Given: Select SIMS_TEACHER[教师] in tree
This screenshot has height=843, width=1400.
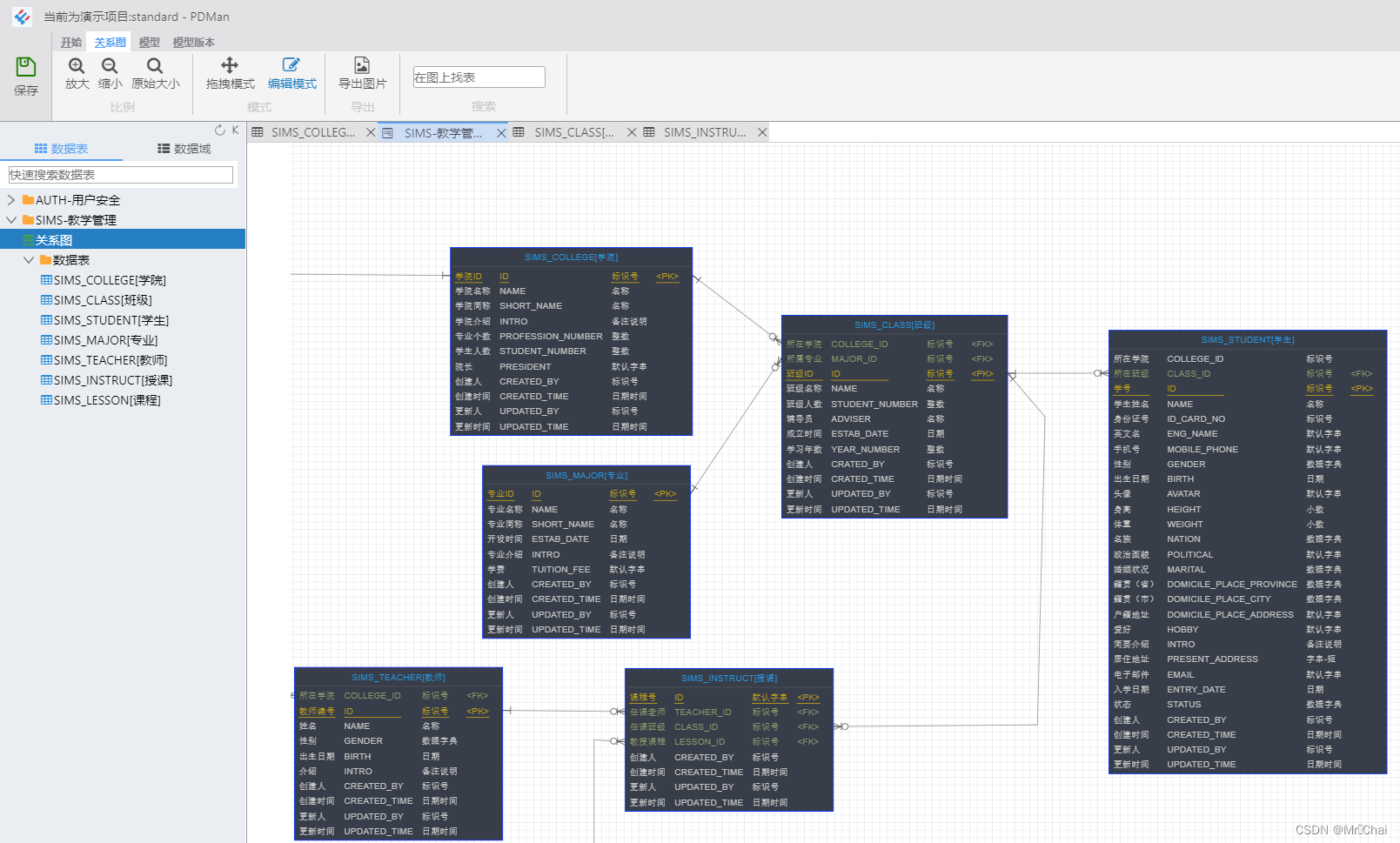Looking at the screenshot, I should [111, 360].
